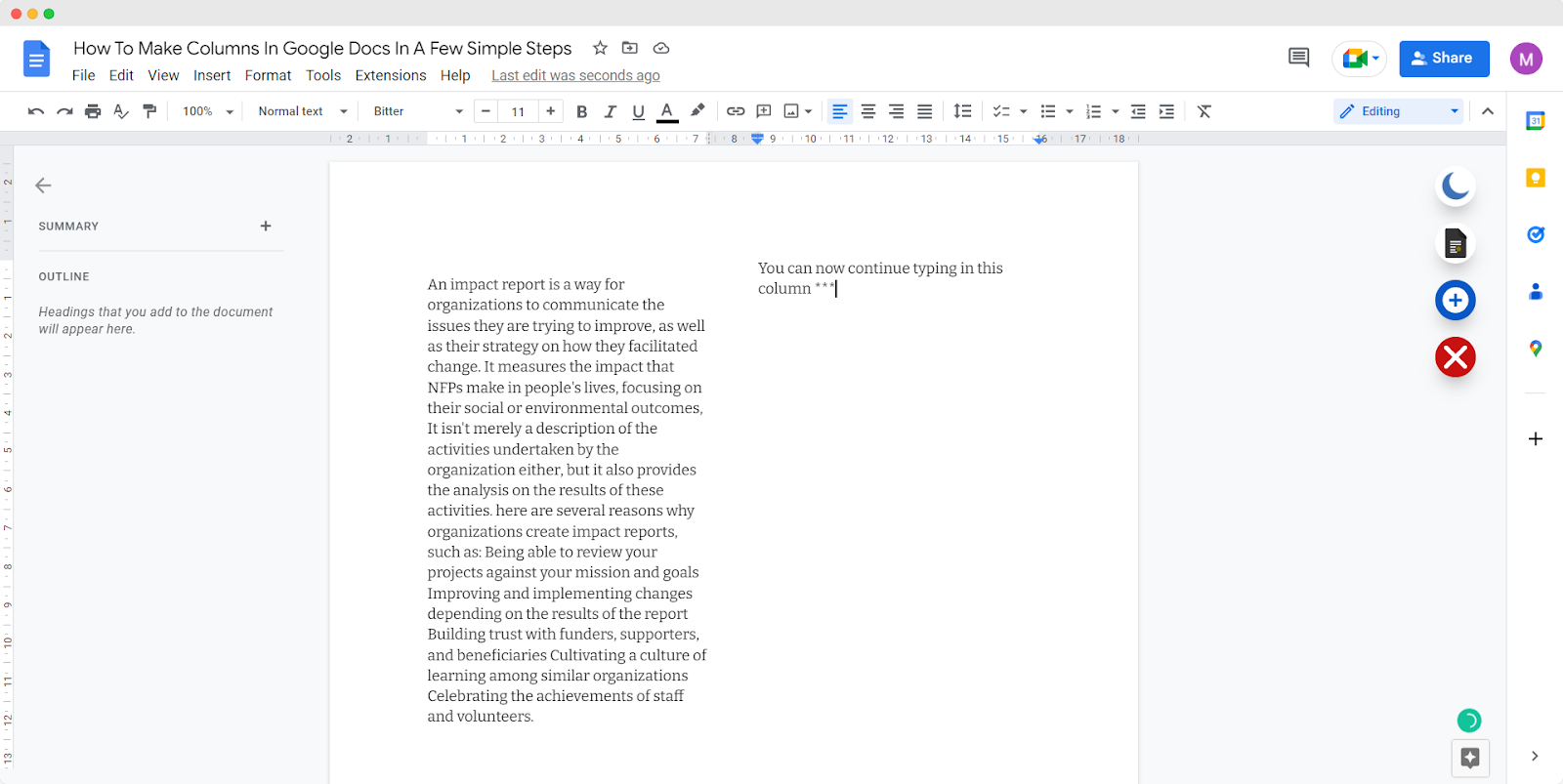Open Google Keep in side panel
The height and width of the screenshot is (784, 1563).
[x=1535, y=178]
